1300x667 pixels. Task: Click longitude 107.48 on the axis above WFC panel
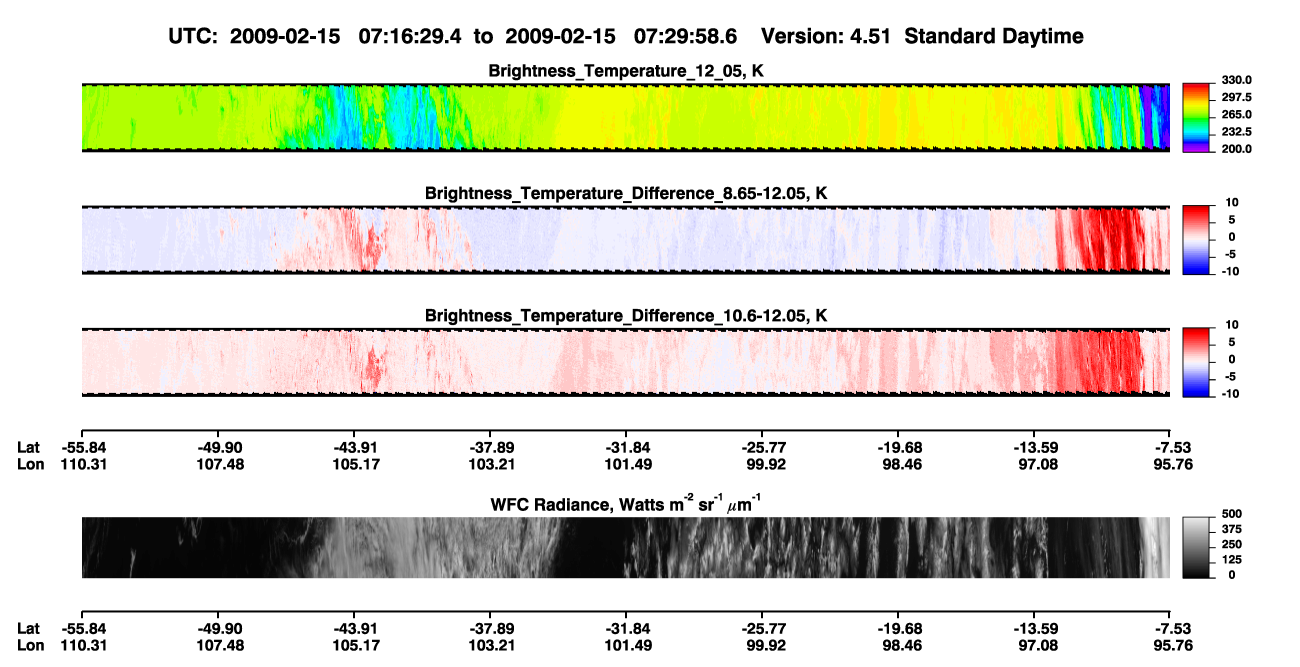click(217, 464)
